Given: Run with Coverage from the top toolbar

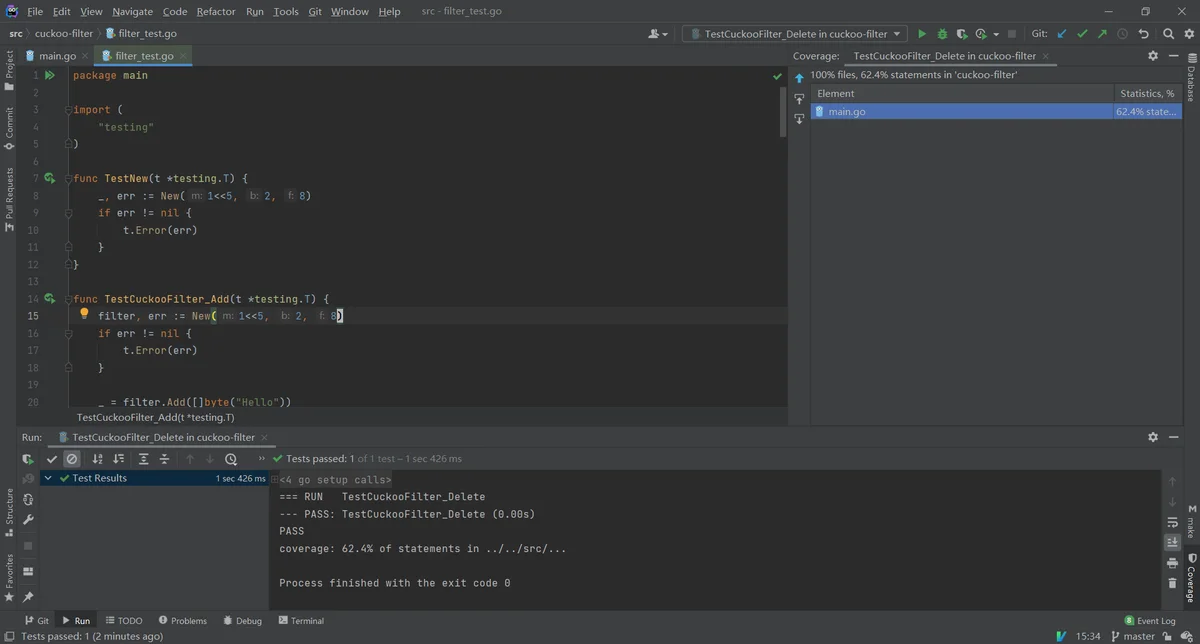Looking at the screenshot, I should point(962,34).
